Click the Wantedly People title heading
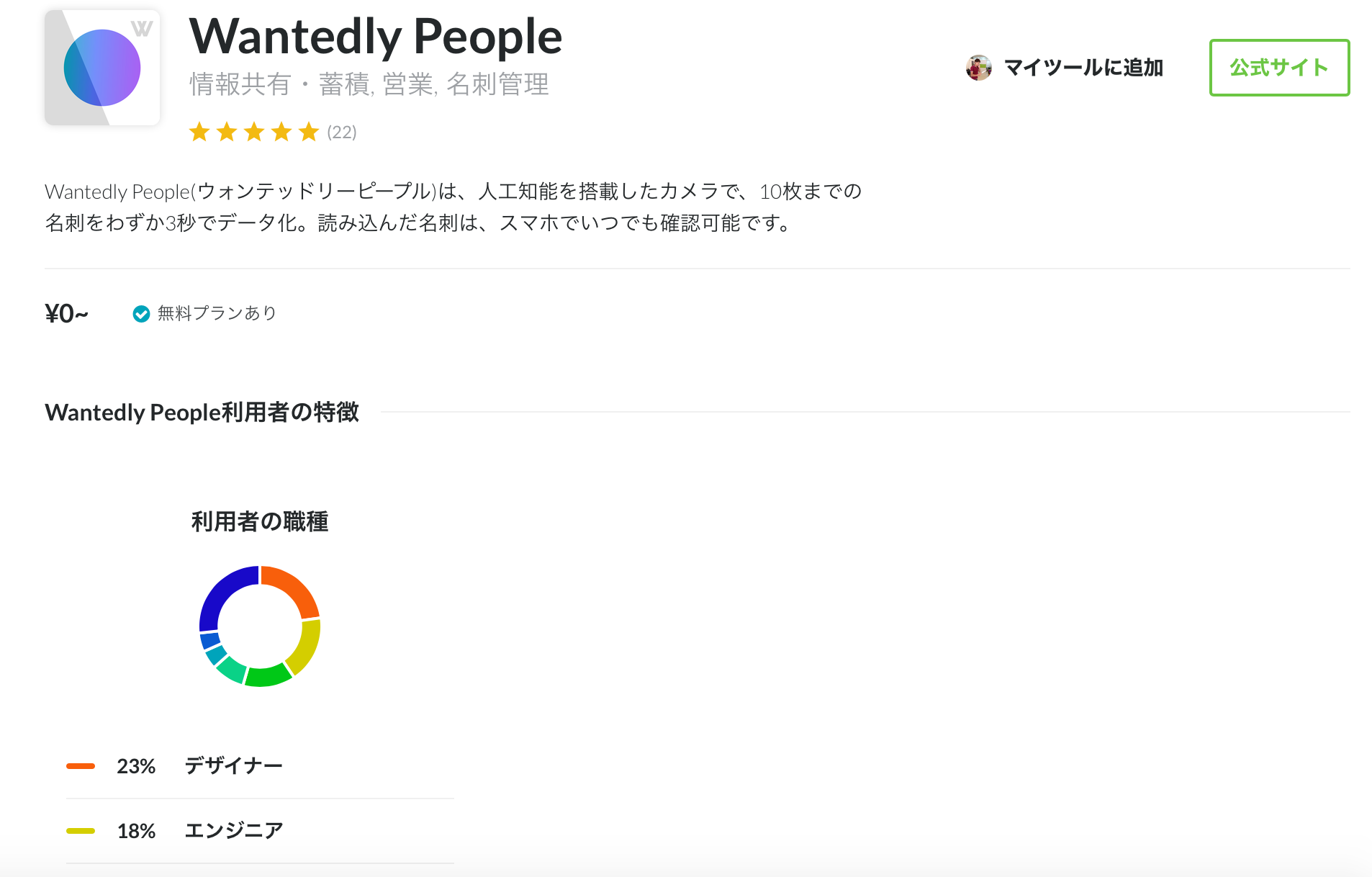The height and width of the screenshot is (877, 1372). [375, 37]
